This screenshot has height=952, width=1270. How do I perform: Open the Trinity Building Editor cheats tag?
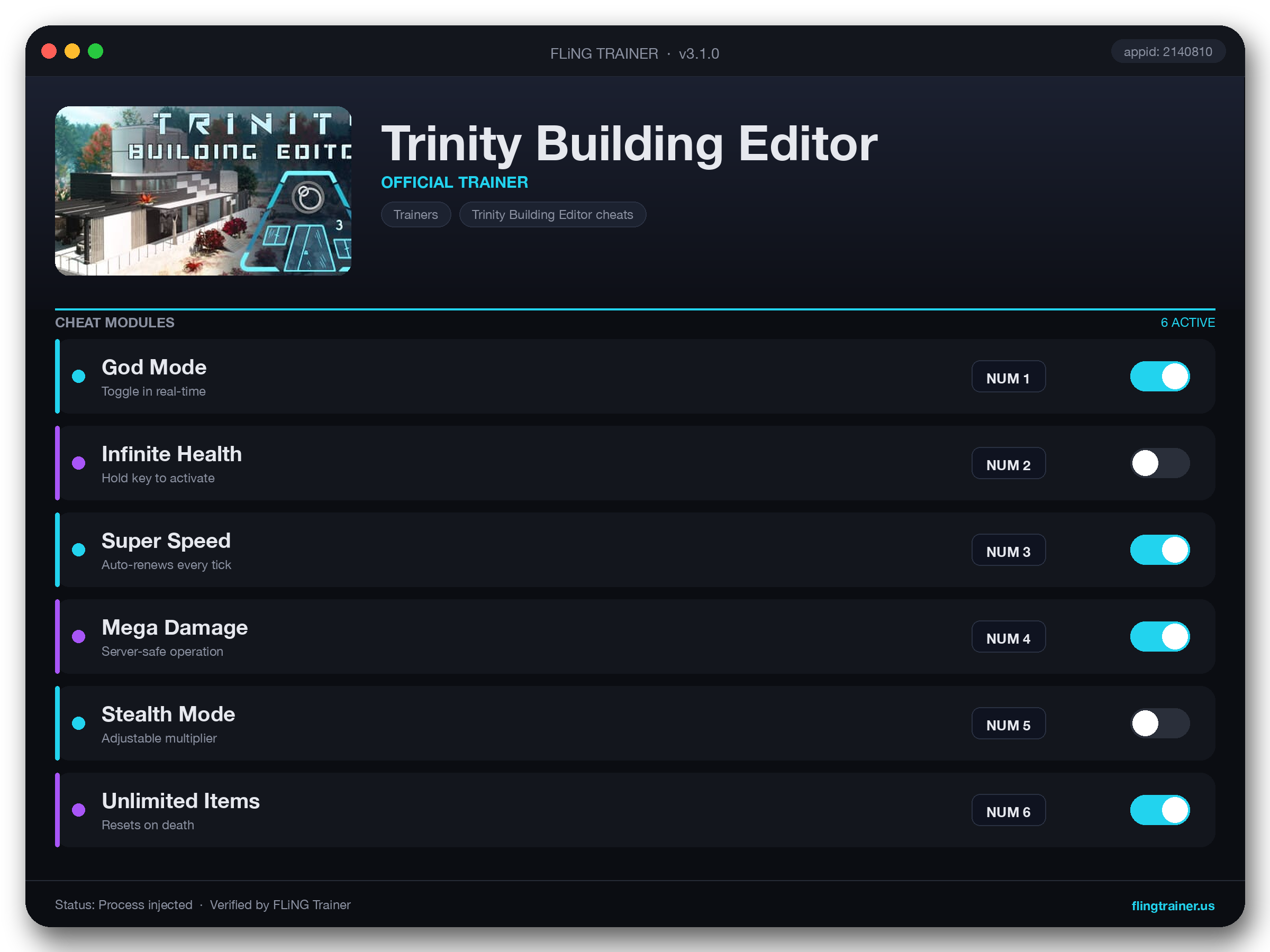(552, 215)
